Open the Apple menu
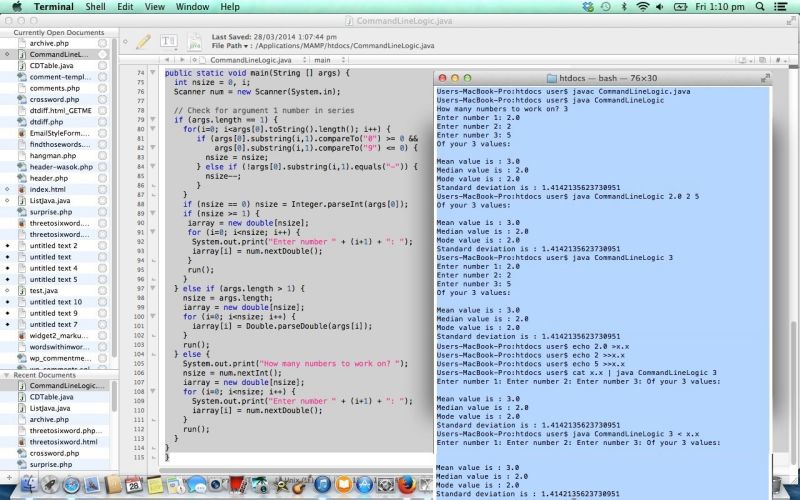 (x=17, y=7)
